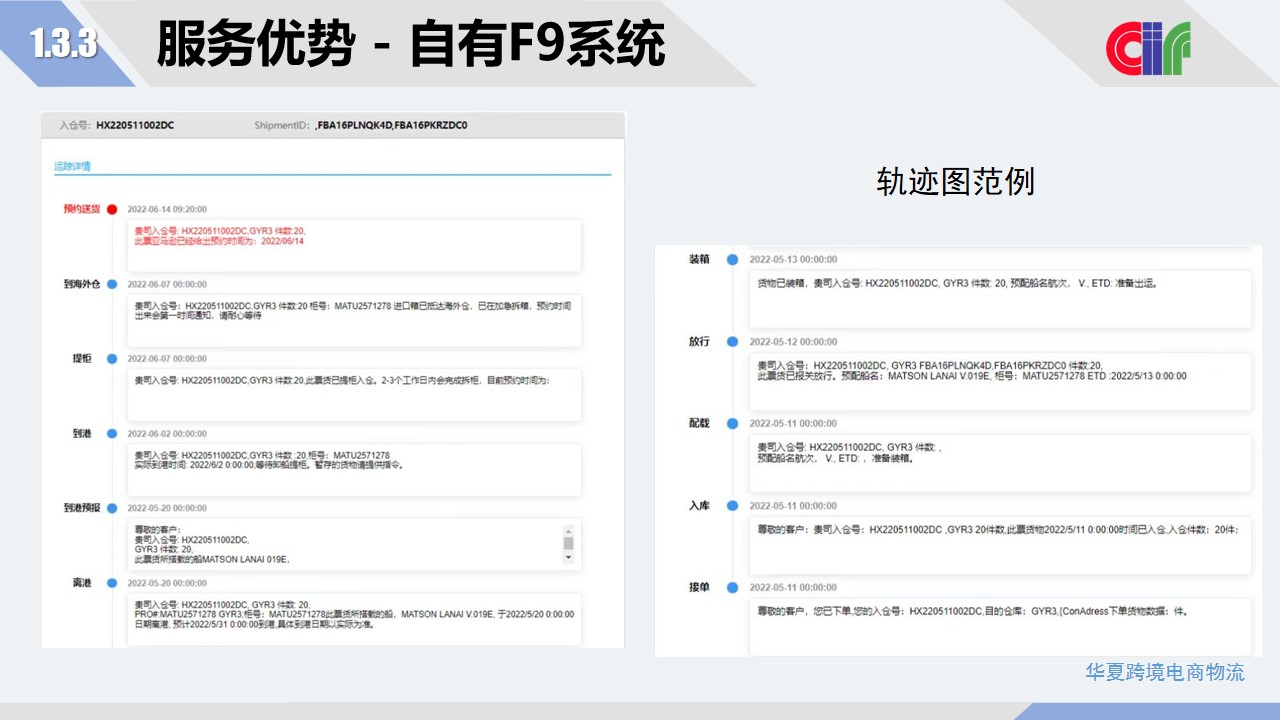Viewport: 1280px width, 720px height.
Task: Click the red 预约送货 timeline dot
Action: [x=112, y=209]
